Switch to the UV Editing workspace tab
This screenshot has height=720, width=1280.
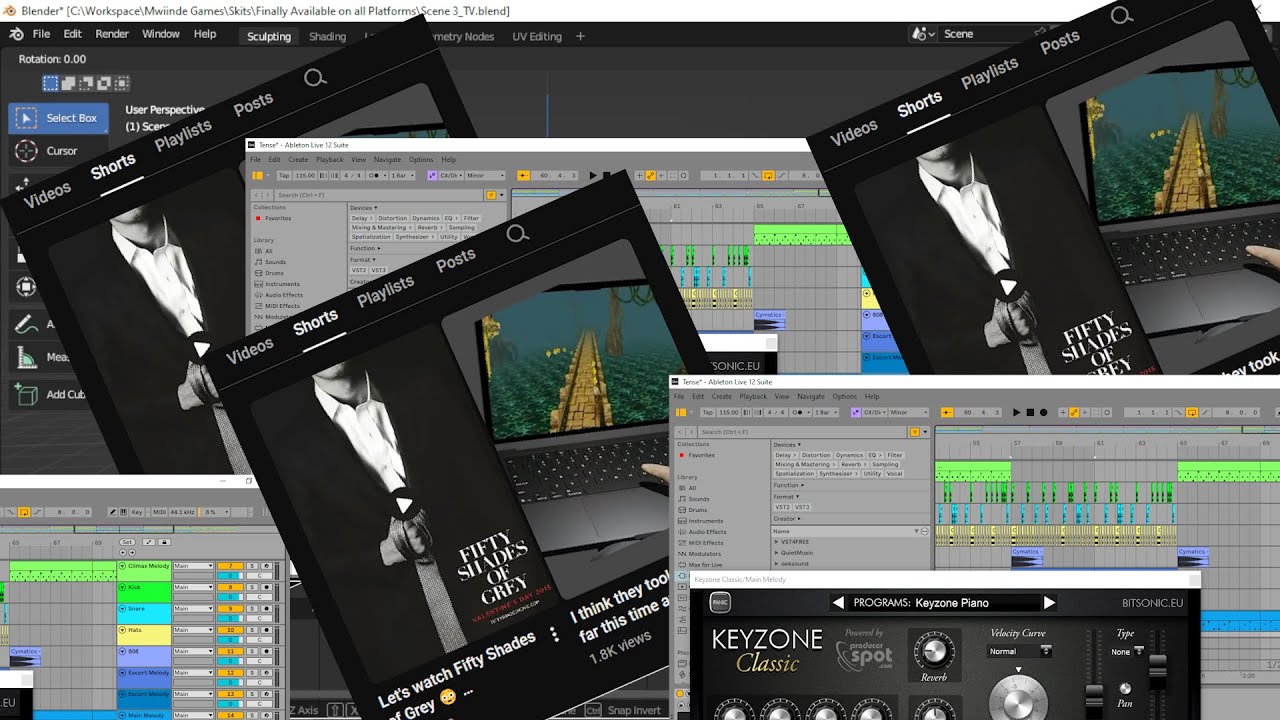pos(537,36)
